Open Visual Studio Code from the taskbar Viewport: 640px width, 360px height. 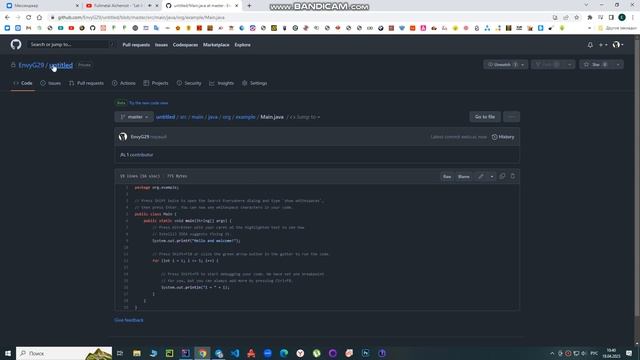coord(235,353)
